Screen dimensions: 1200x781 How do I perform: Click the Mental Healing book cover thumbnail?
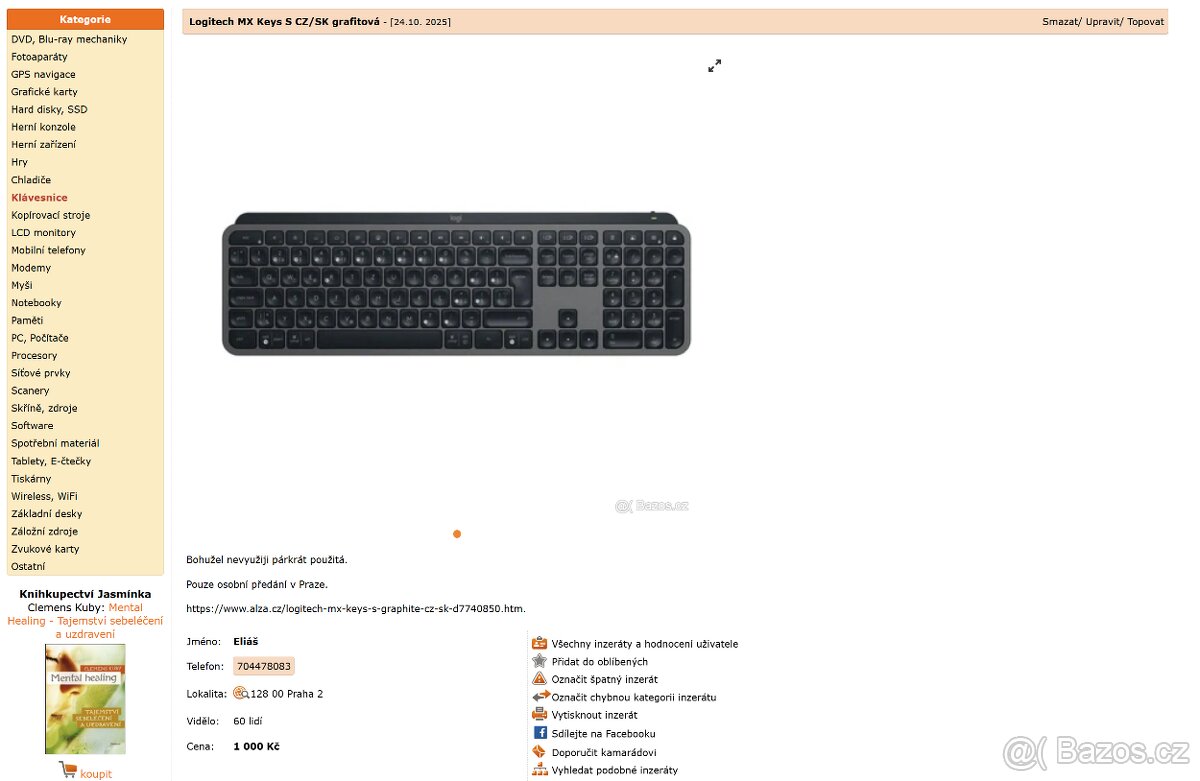click(85, 699)
